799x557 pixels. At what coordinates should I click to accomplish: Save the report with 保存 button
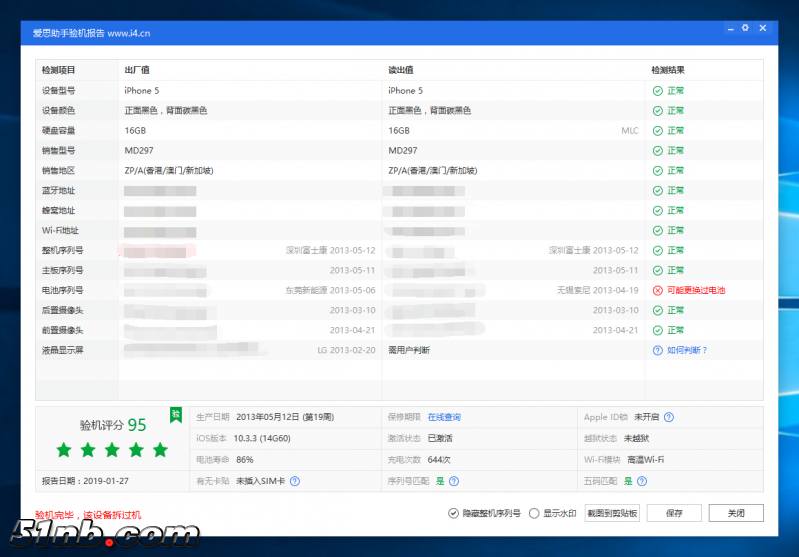pos(674,513)
